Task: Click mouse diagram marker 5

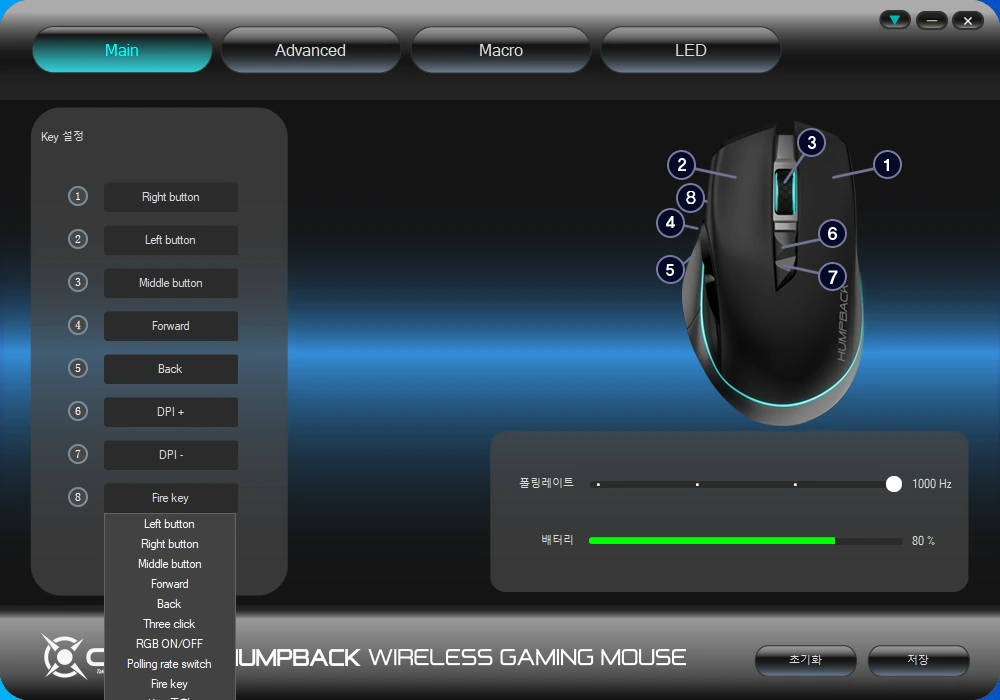Action: tap(670, 270)
